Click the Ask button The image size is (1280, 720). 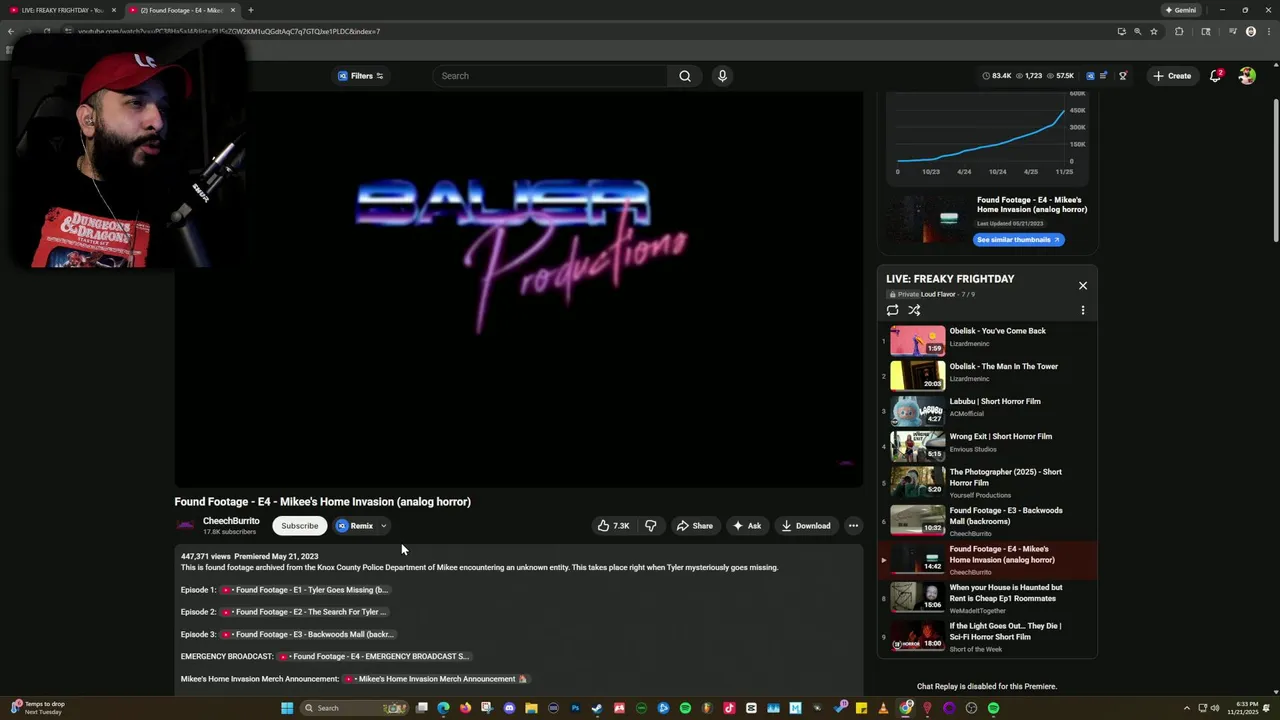pos(746,526)
